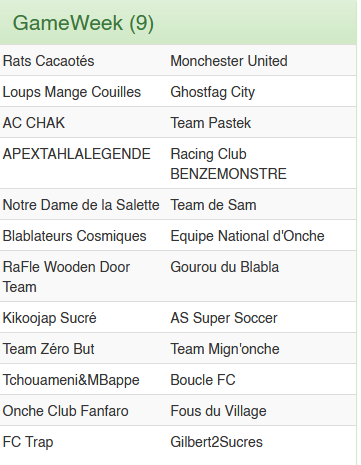Click Racing Club BENZEMONSTRE entry

228,164
